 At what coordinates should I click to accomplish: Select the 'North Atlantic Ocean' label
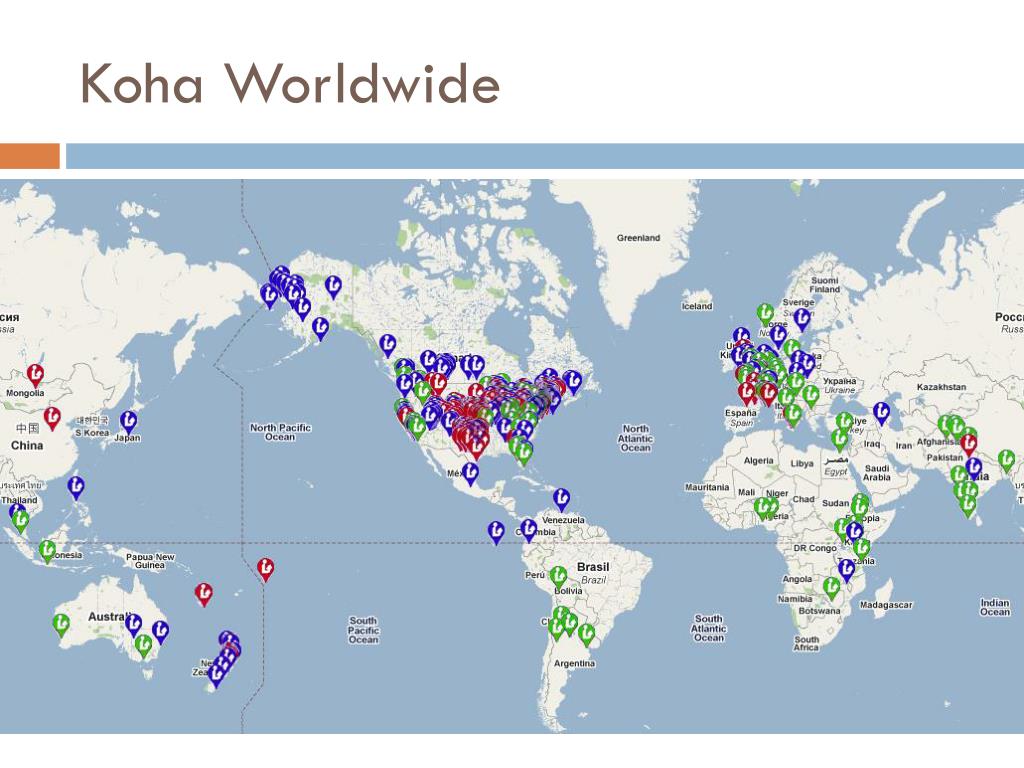[635, 438]
